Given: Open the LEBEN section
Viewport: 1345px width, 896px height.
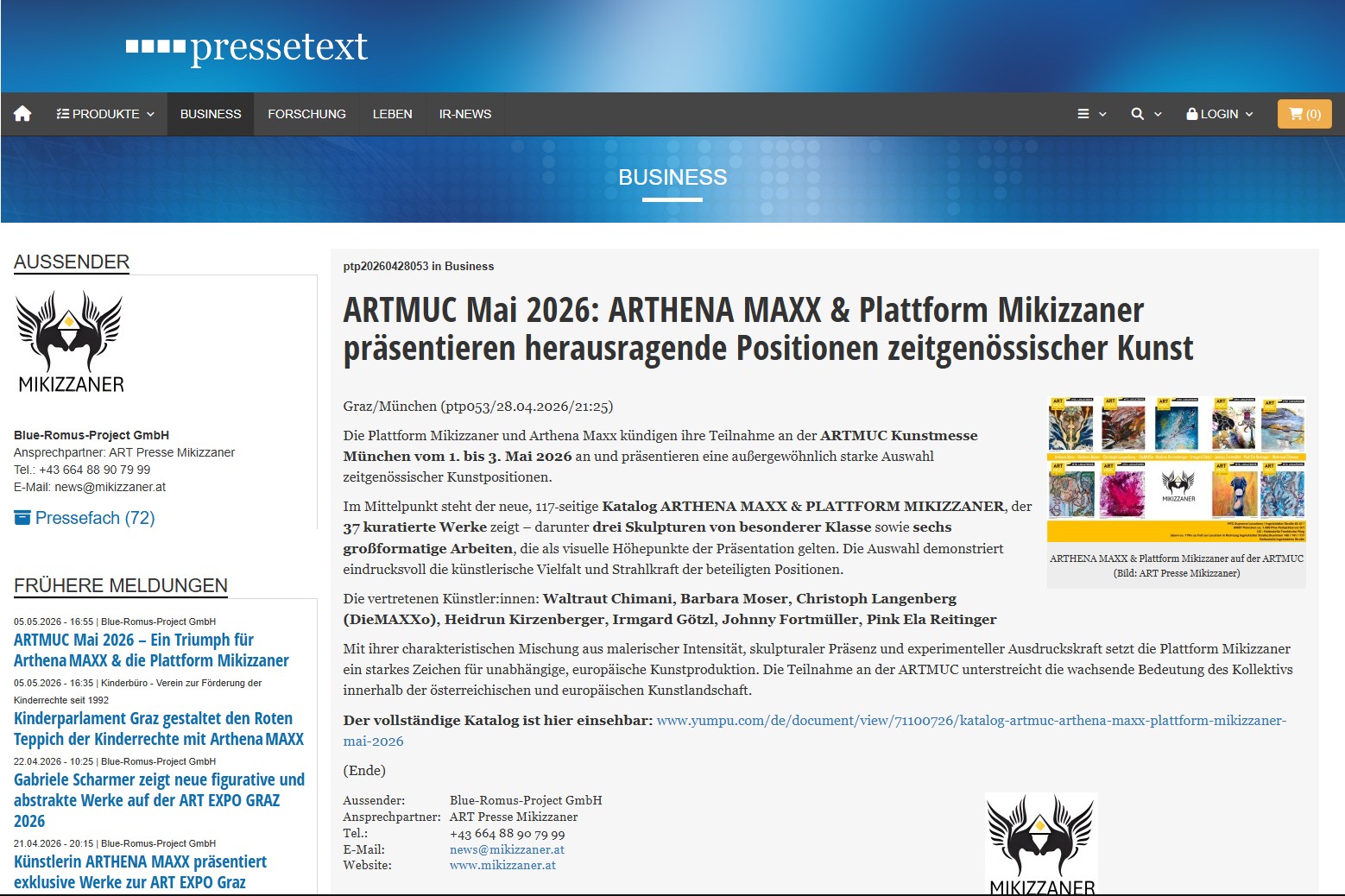Looking at the screenshot, I should (392, 114).
